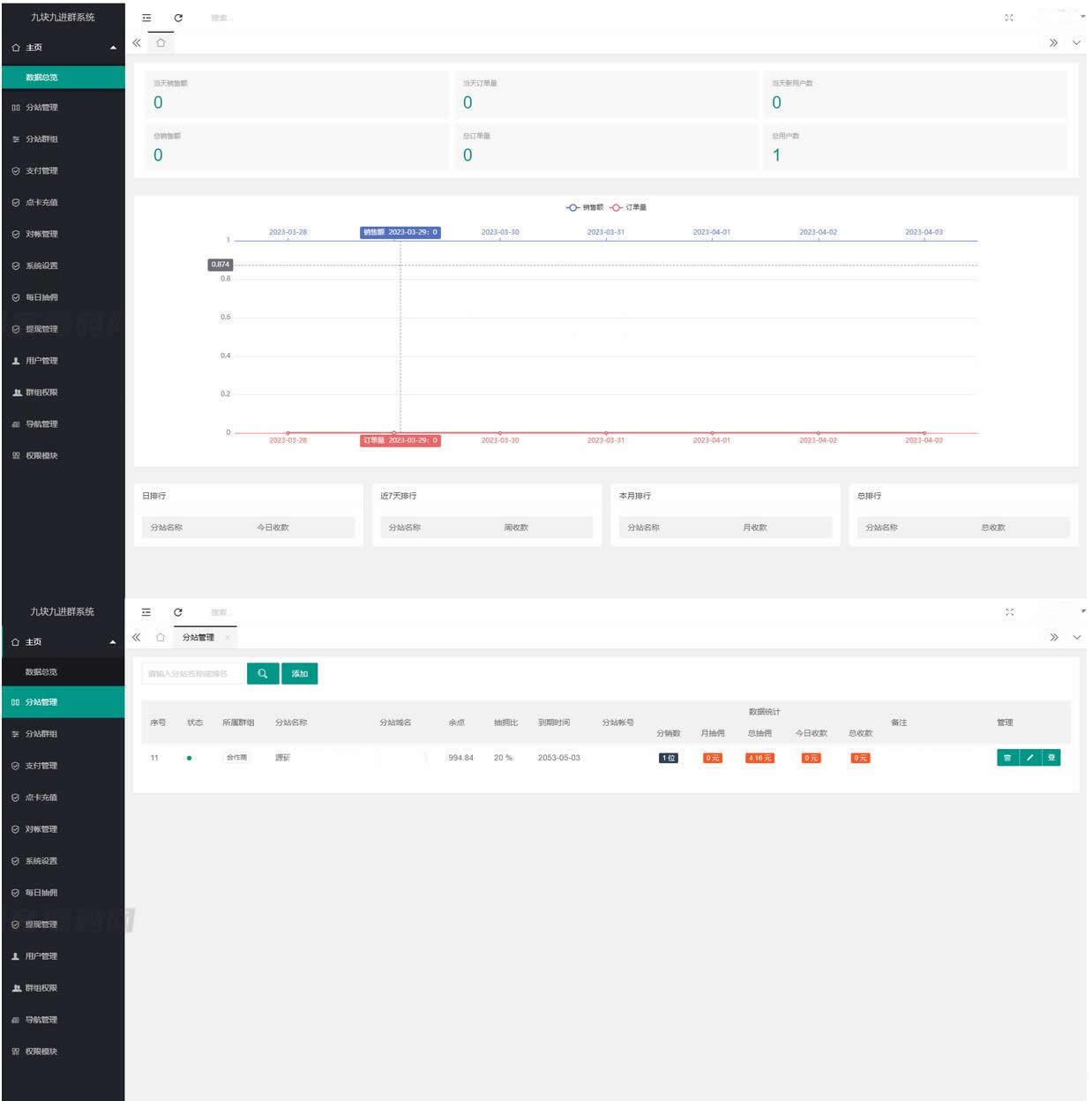Click the home icon left of the 分站管理 tab

(x=161, y=637)
